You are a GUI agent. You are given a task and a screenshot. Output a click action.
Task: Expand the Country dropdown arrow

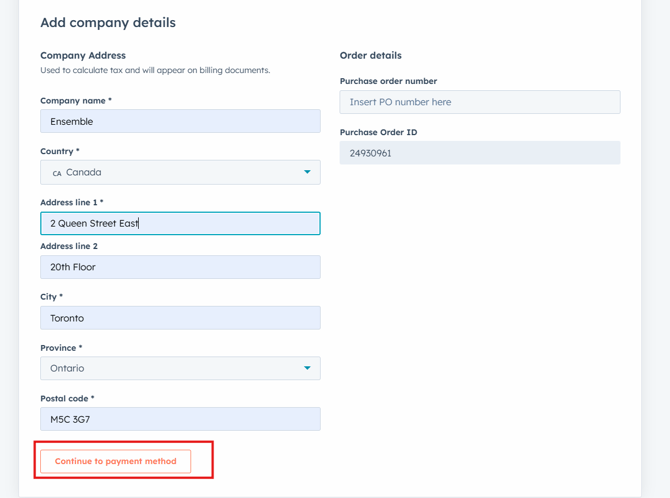coord(307,172)
